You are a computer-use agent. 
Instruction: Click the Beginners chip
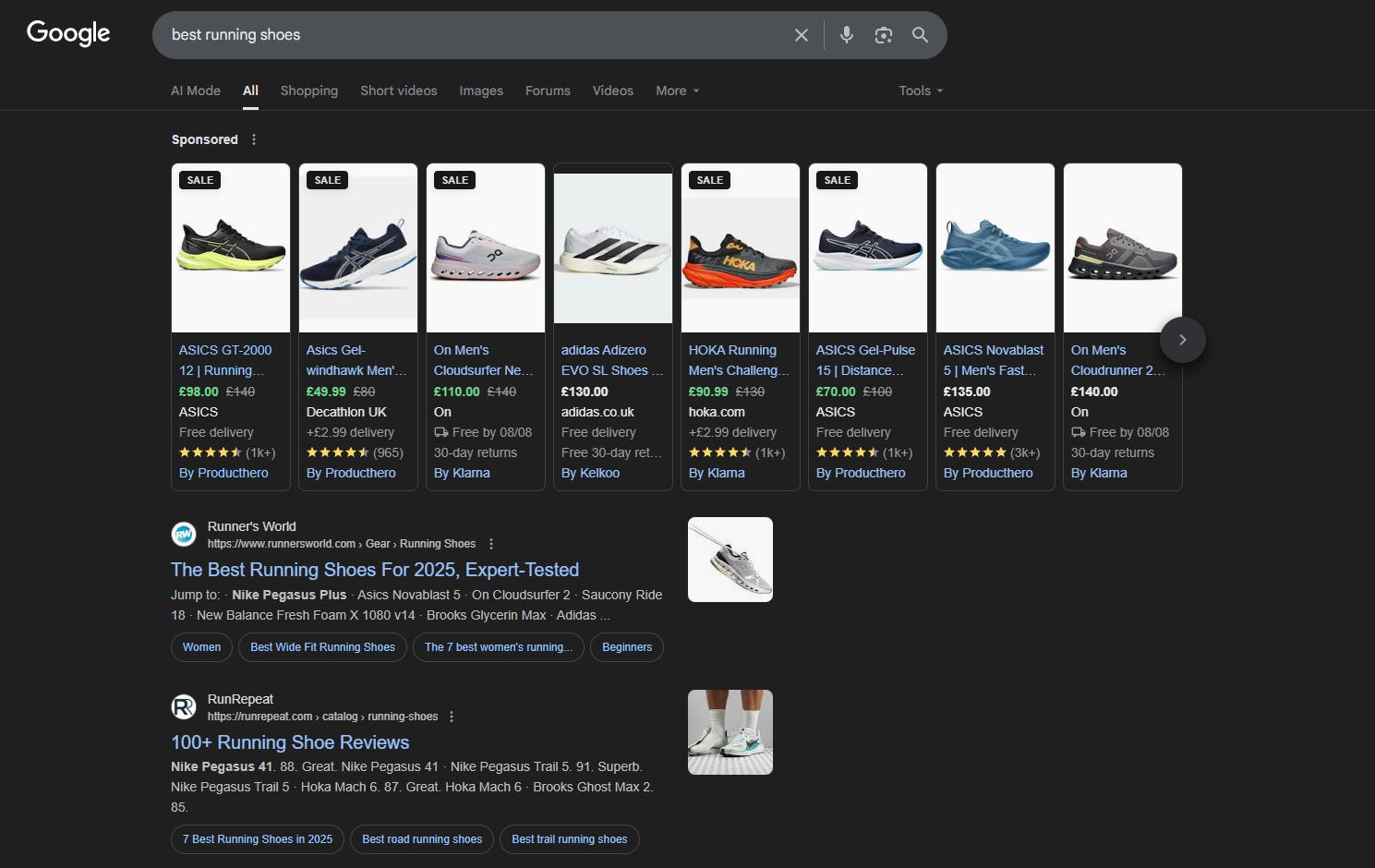click(627, 647)
